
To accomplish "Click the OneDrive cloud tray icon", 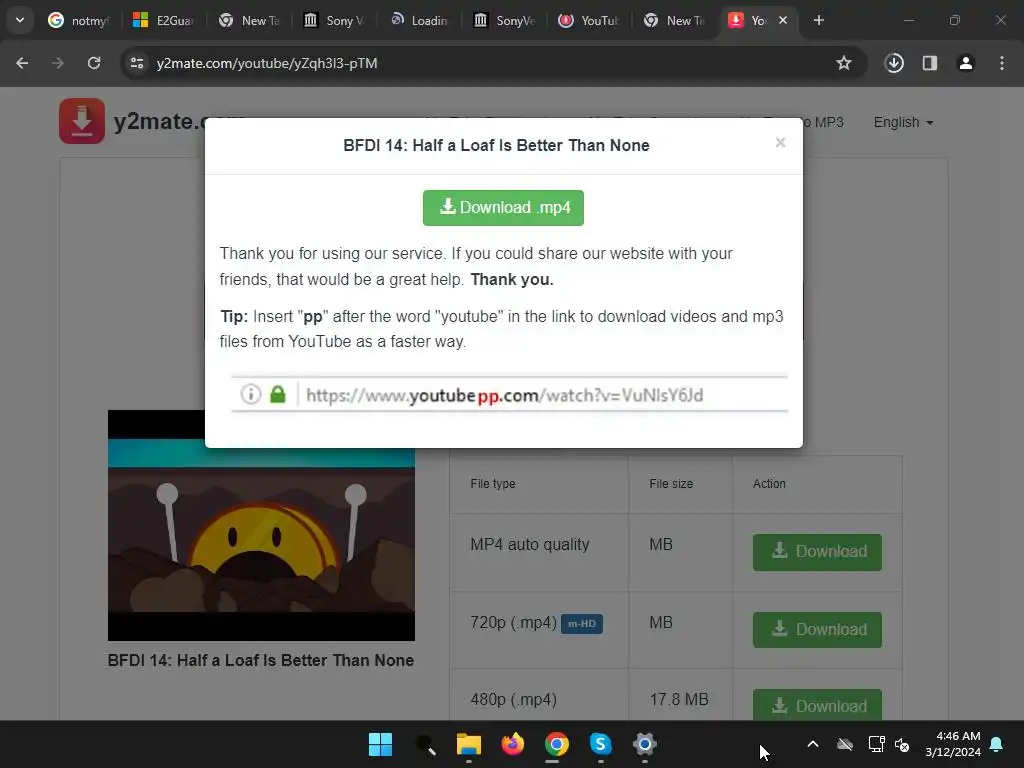I will click(844, 744).
